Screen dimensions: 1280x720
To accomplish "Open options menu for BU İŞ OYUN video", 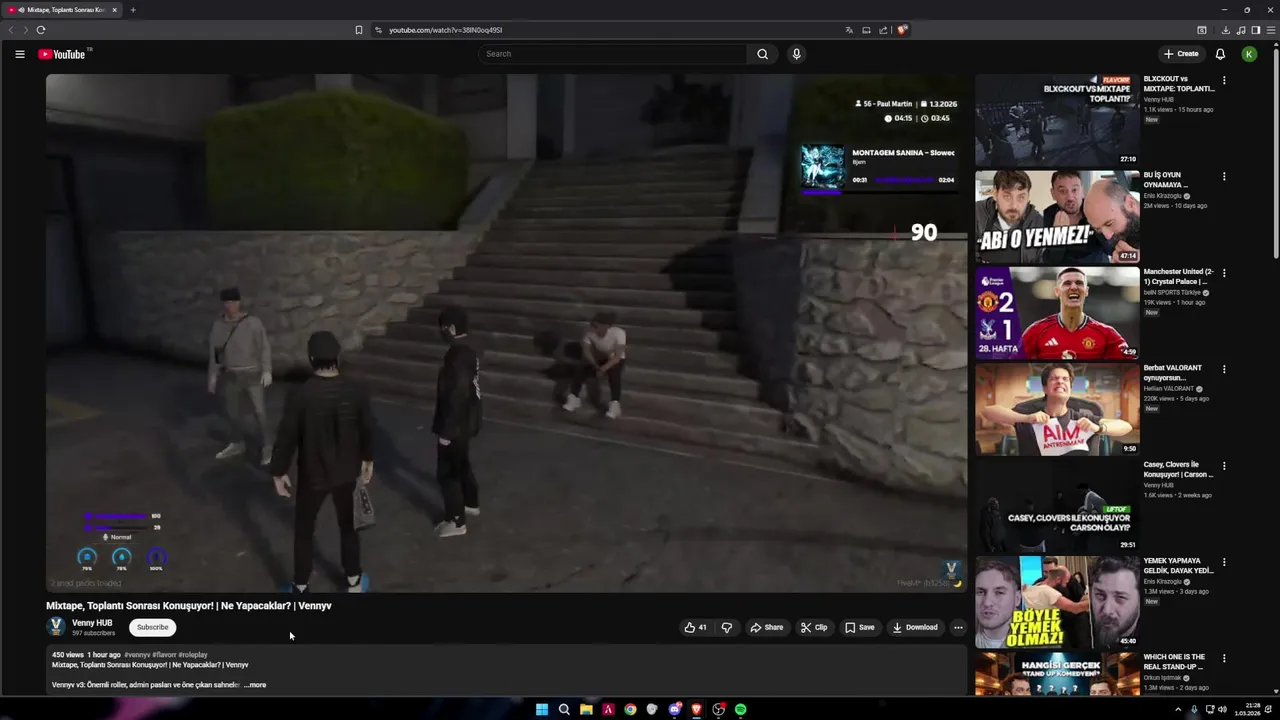I will click(1224, 176).
